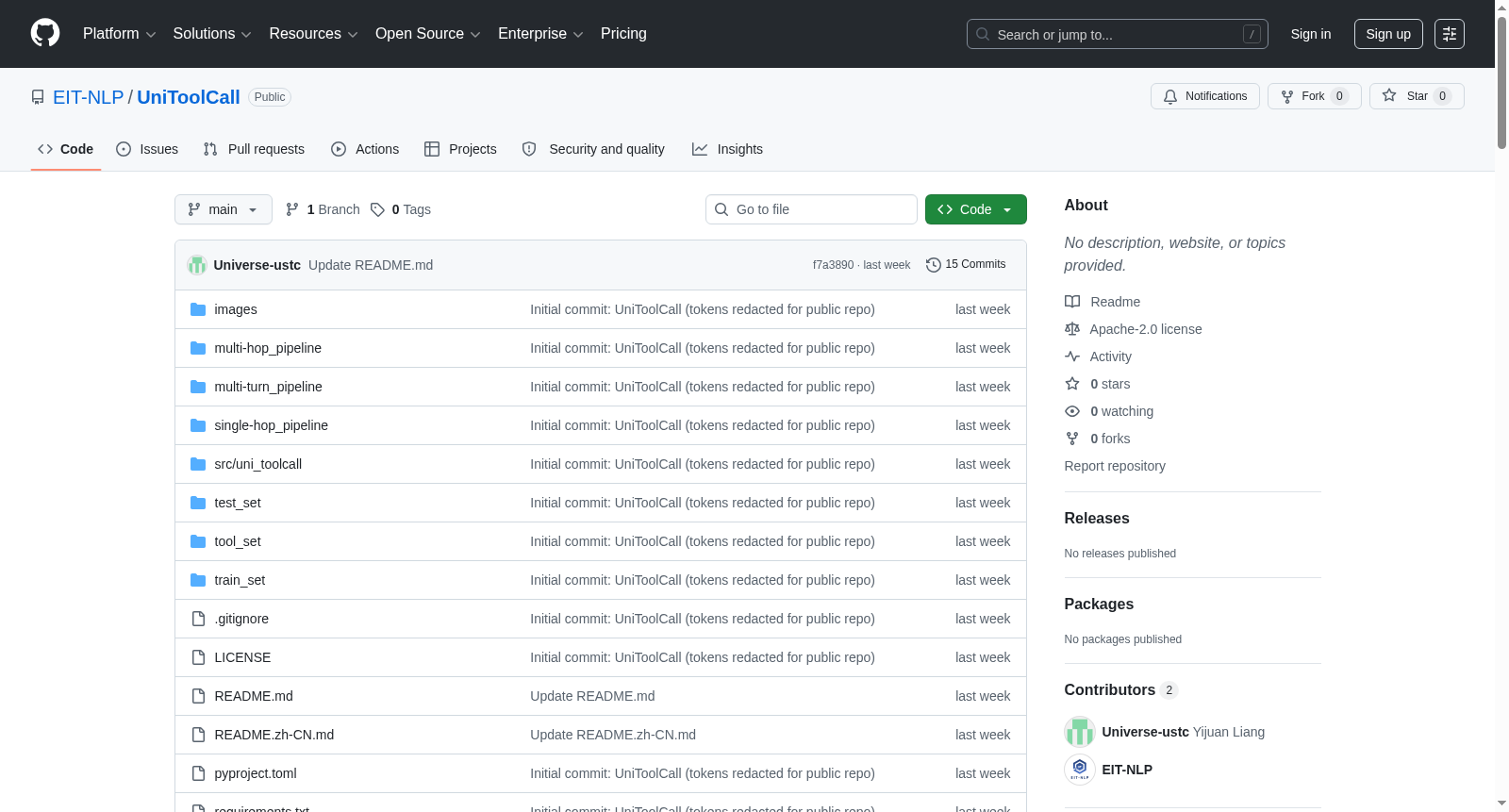
Task: Open the single-hop_pipeline folder name
Action: point(272,425)
